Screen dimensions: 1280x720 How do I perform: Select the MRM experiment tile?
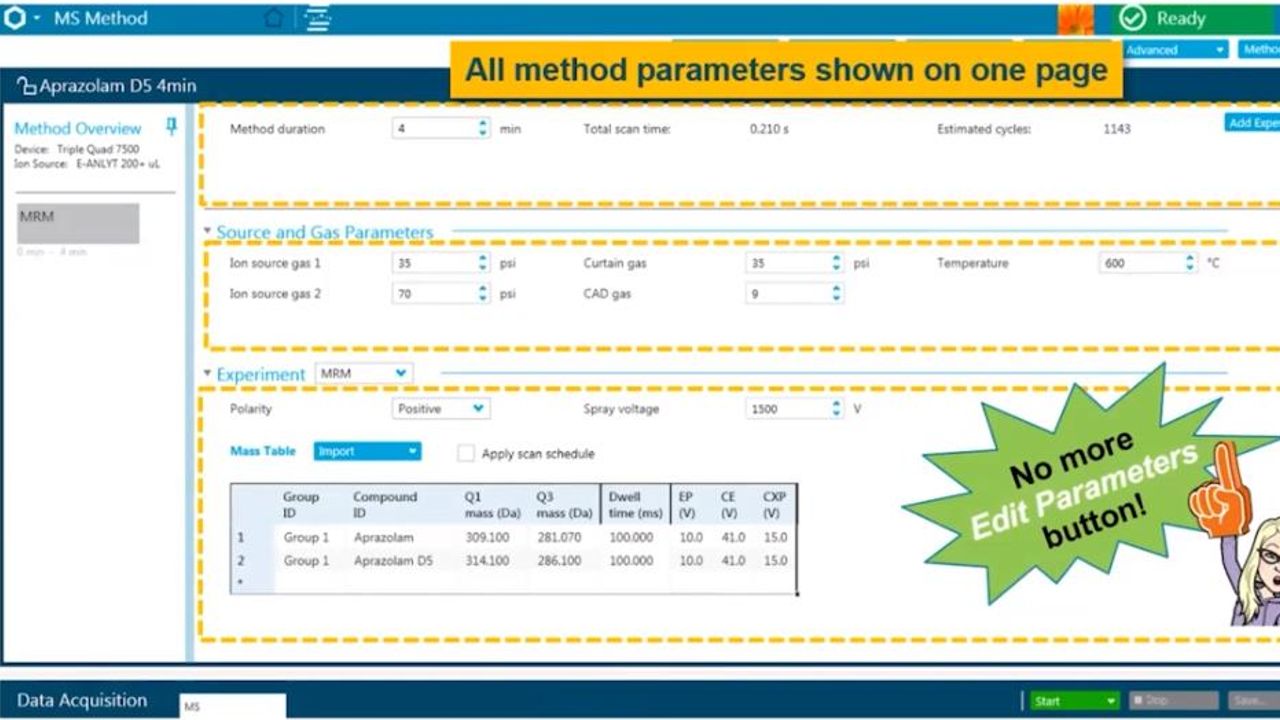78,223
